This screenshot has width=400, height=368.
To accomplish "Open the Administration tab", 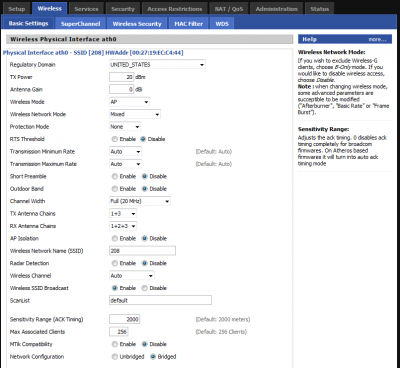I will [277, 9].
